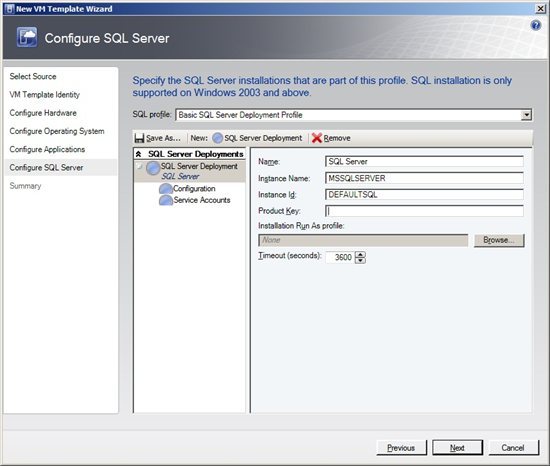Click the Service Accounts node icon

click(x=166, y=200)
